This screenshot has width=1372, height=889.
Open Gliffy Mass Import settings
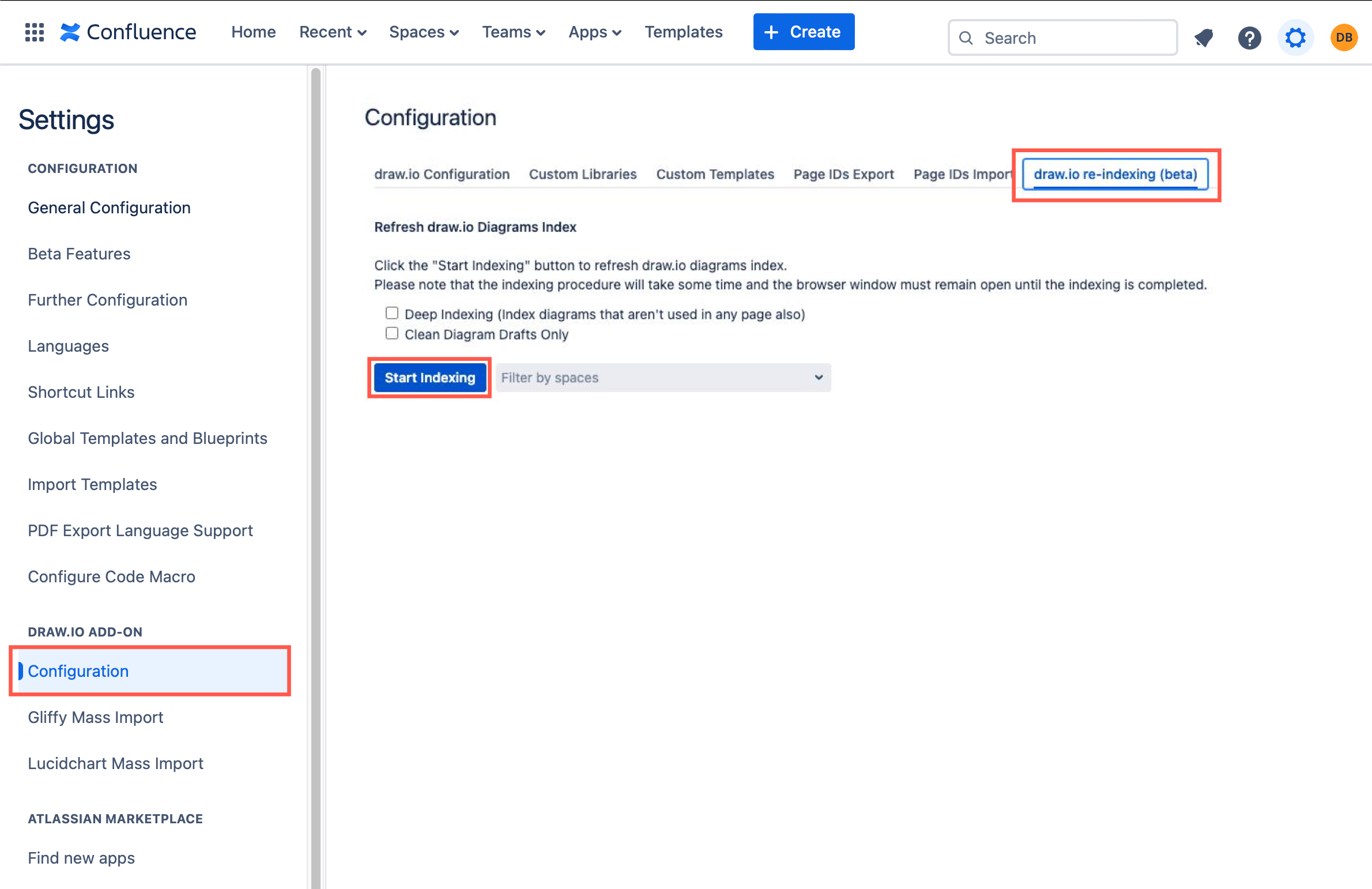pyautogui.click(x=95, y=717)
